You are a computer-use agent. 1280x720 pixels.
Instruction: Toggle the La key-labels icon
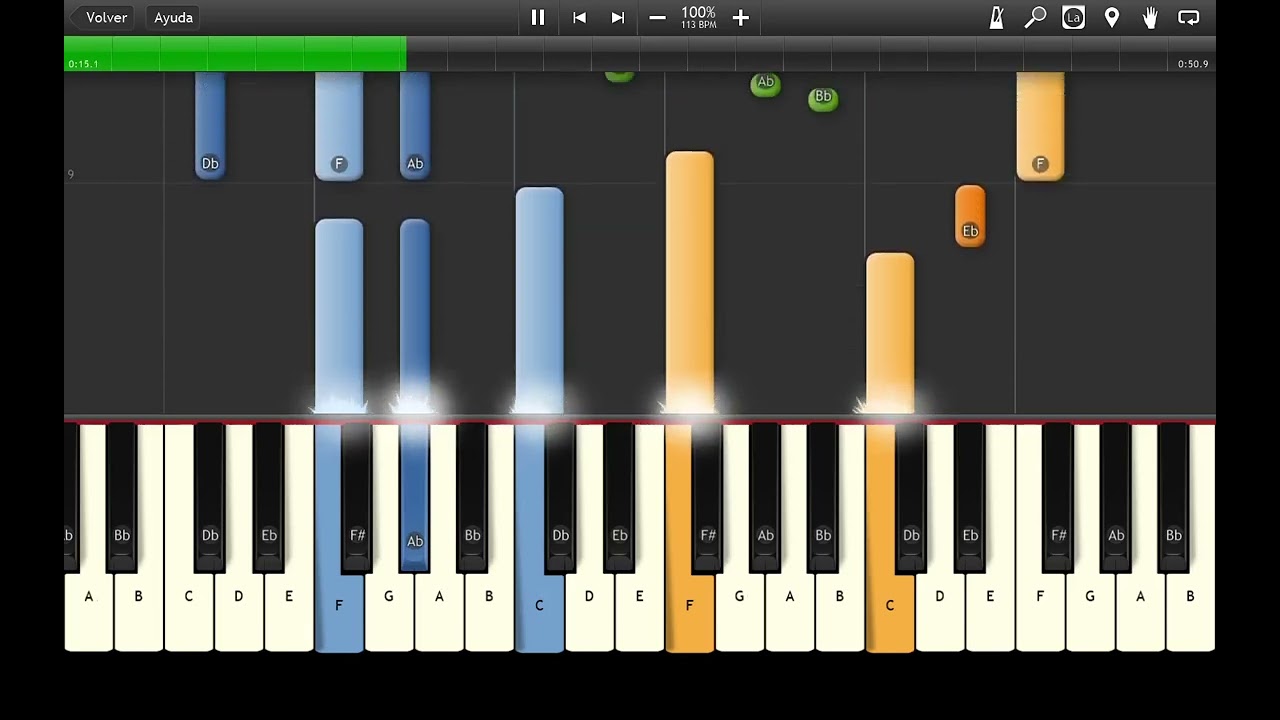coord(1073,17)
